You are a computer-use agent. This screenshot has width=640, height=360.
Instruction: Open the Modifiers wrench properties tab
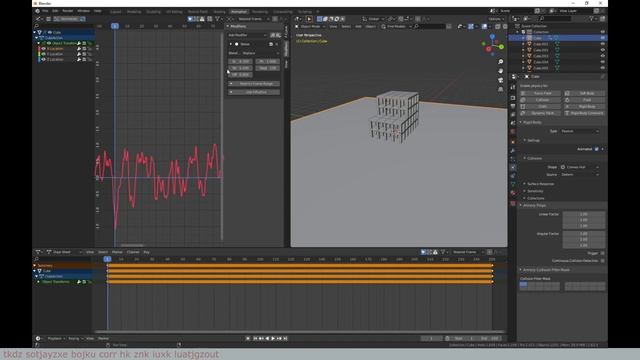click(x=513, y=151)
